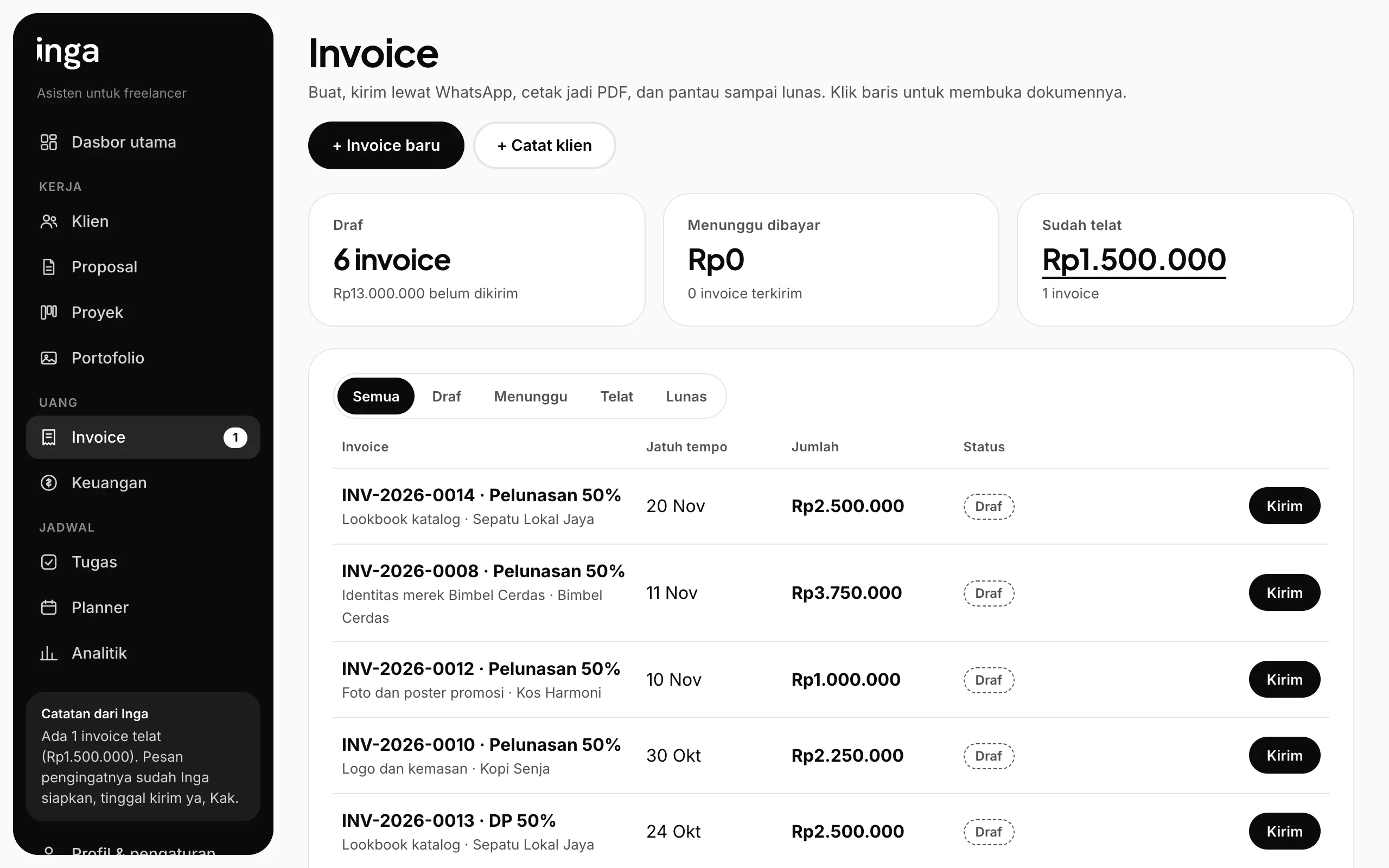1389x868 pixels.
Task: Go to Tugas in sidebar
Action: pyautogui.click(x=143, y=562)
